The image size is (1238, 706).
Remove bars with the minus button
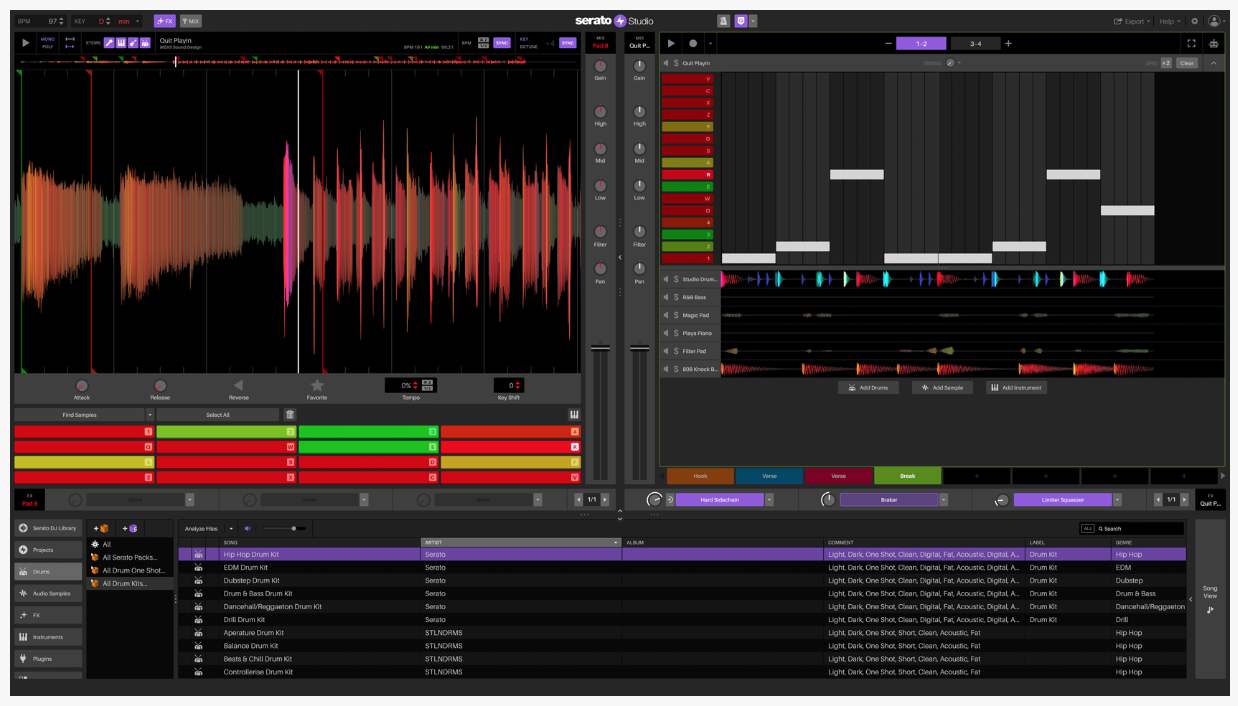pos(888,43)
